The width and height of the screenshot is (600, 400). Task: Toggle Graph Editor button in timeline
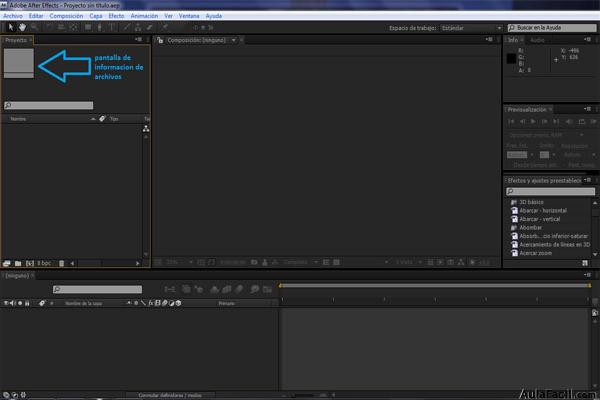(267, 289)
